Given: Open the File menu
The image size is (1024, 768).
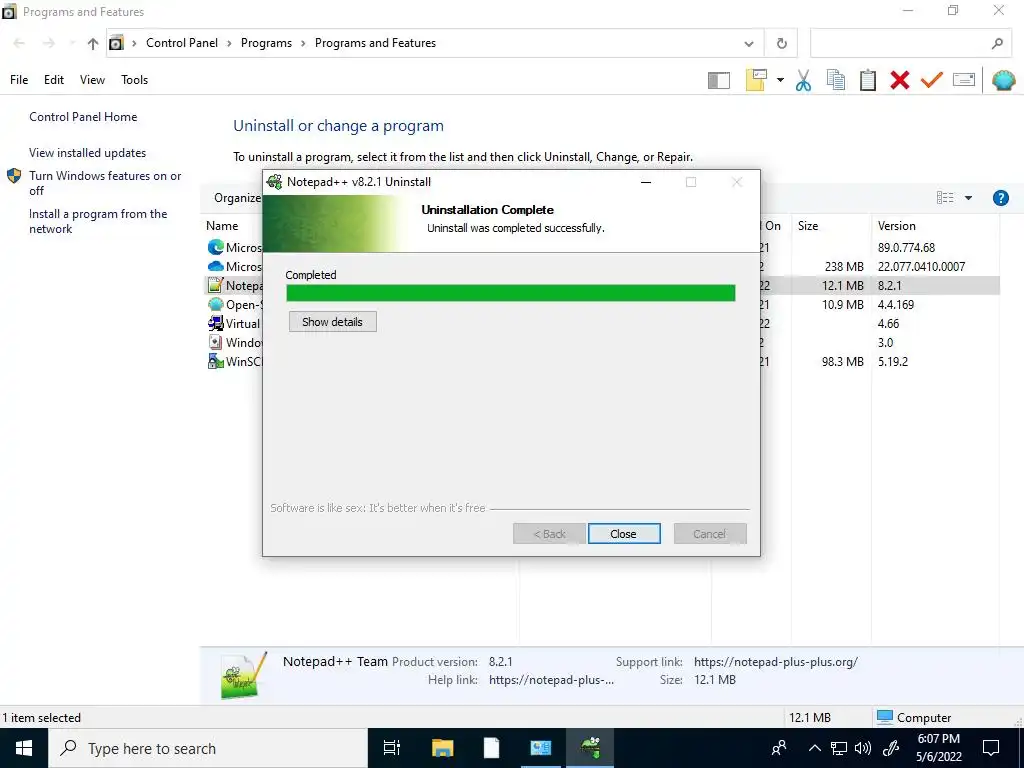Looking at the screenshot, I should click(x=19, y=80).
